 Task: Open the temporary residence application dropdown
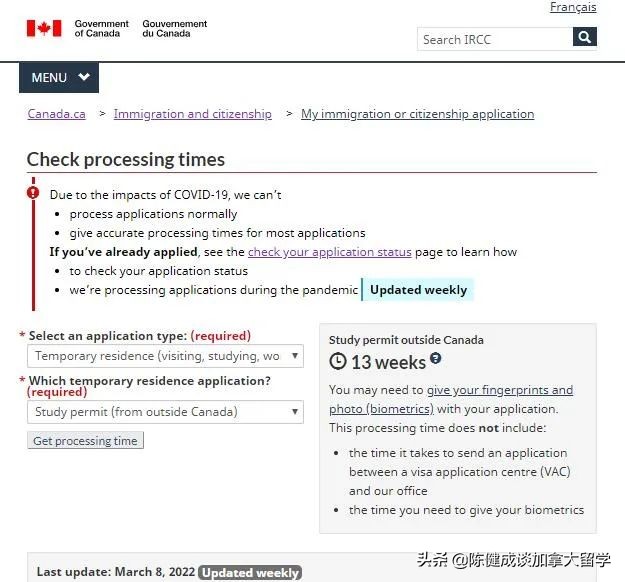pyautogui.click(x=166, y=412)
